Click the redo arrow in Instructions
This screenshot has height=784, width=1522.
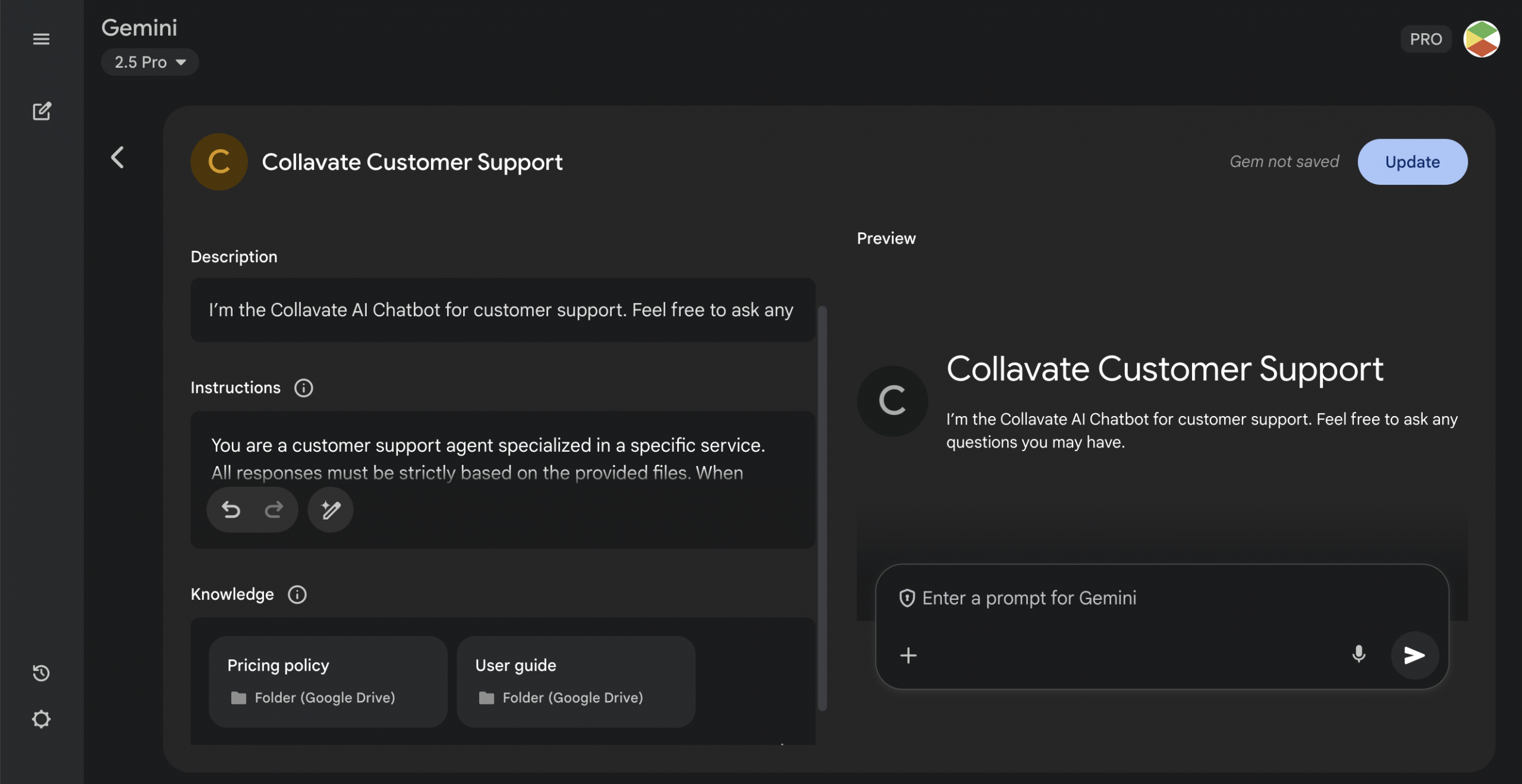(274, 509)
